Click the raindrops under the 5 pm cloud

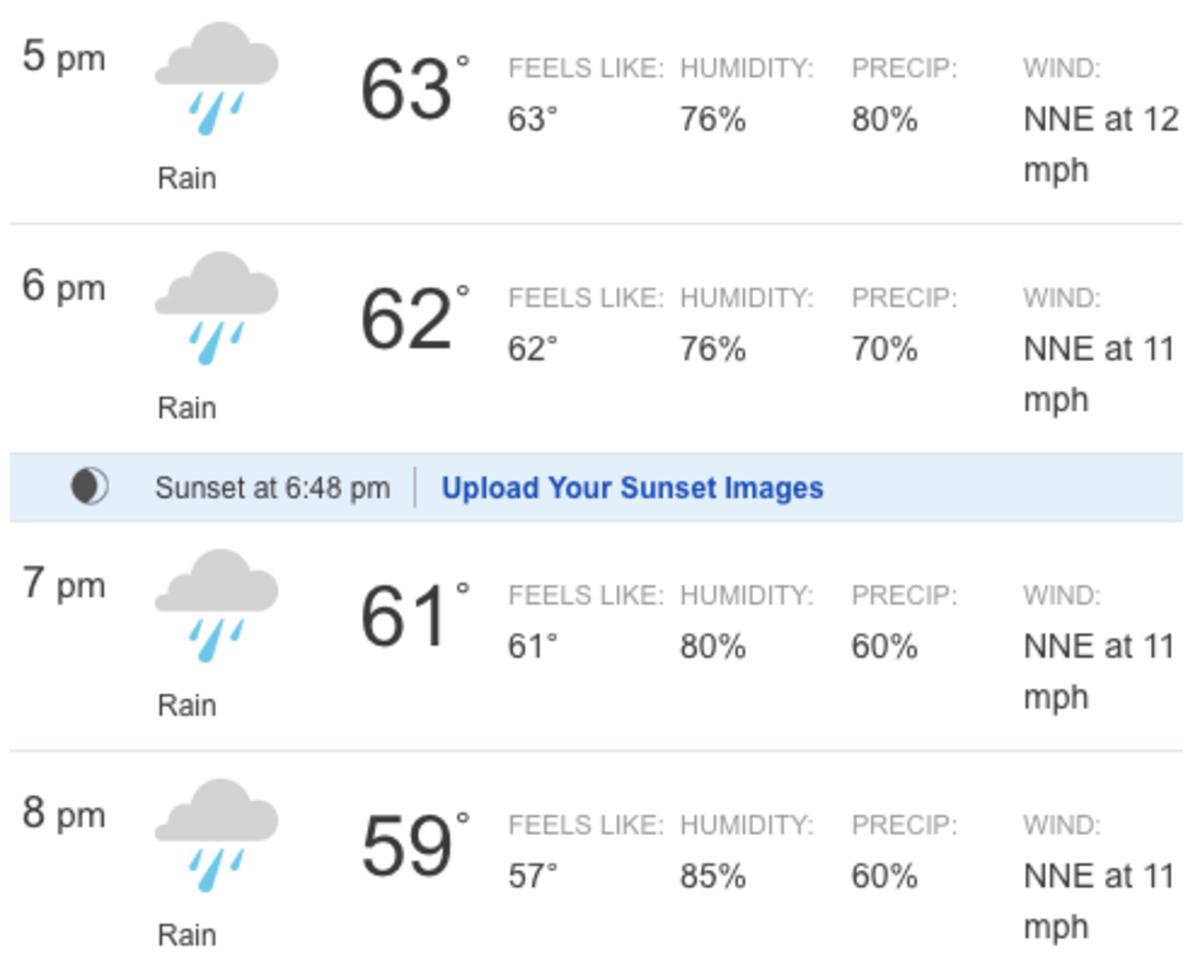coord(218,115)
